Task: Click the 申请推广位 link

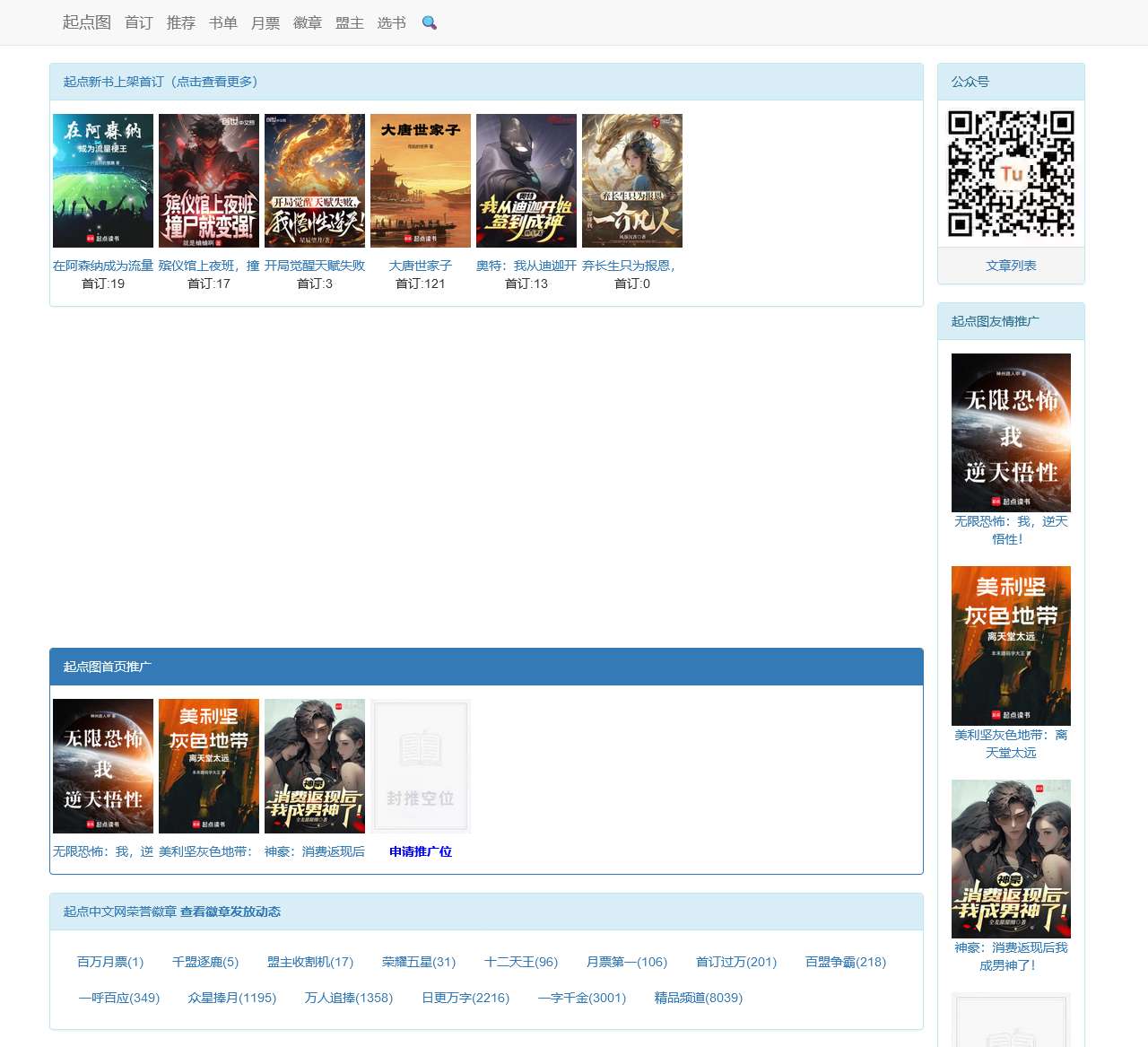Action: coord(421,851)
